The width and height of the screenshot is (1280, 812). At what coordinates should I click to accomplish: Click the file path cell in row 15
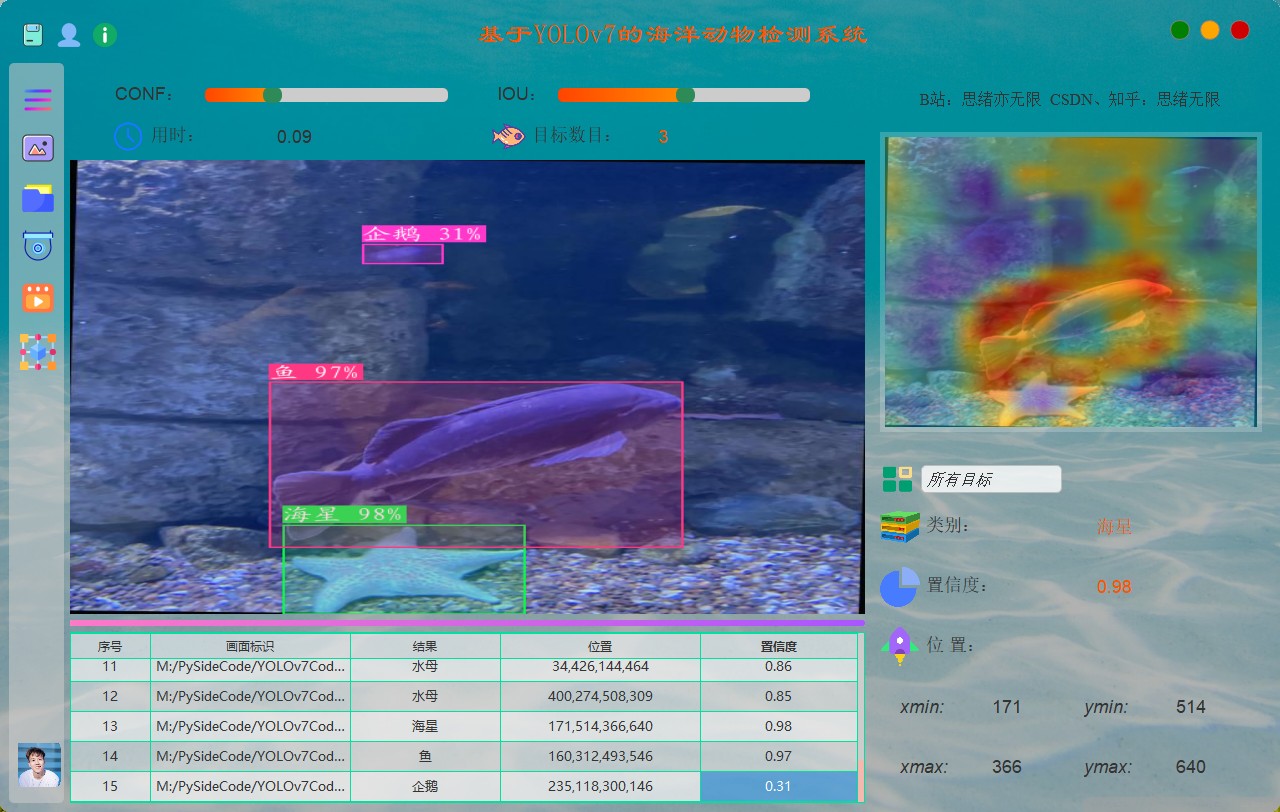(x=250, y=786)
